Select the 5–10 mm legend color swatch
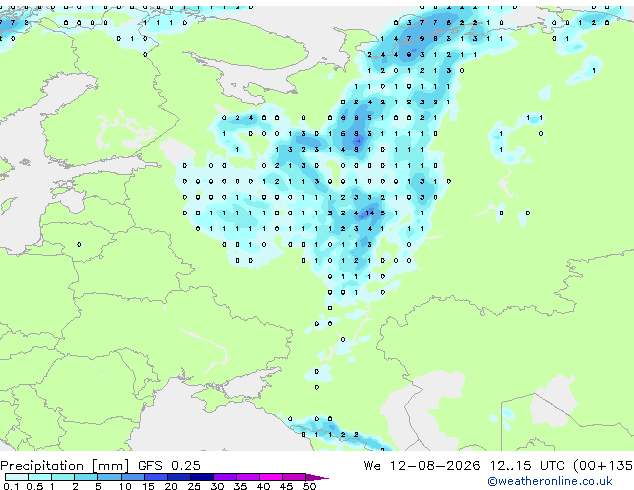 coord(109,477)
